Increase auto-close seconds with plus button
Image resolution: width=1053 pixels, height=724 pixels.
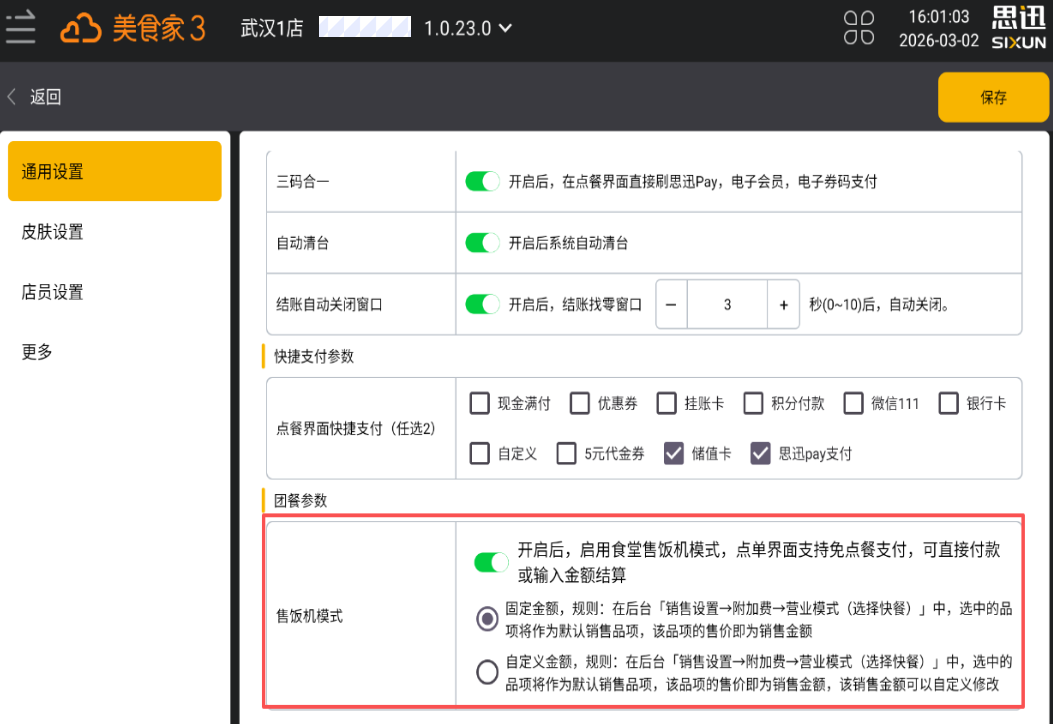coord(783,305)
